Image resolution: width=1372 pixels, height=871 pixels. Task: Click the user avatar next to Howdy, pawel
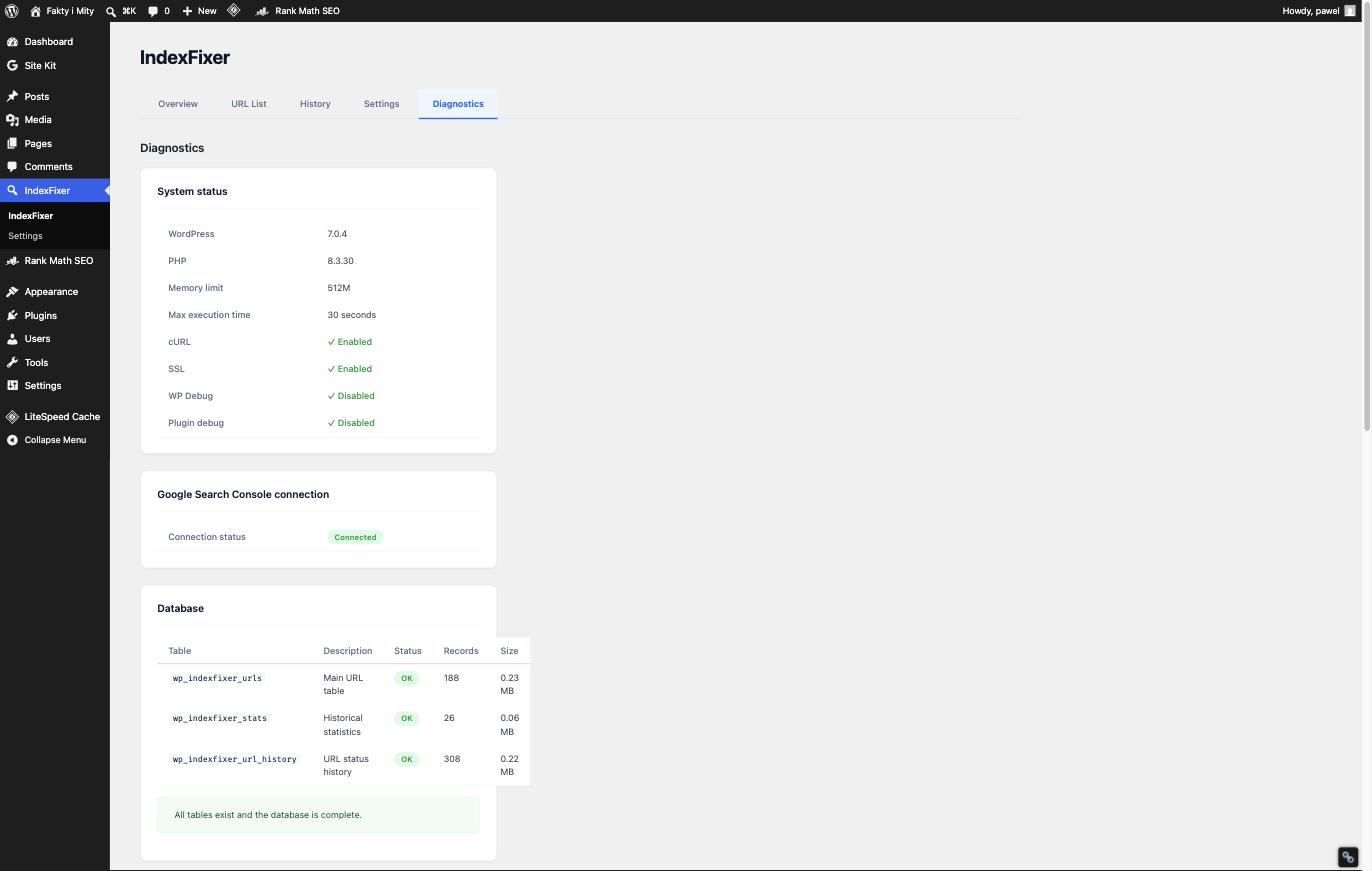tap(1350, 11)
